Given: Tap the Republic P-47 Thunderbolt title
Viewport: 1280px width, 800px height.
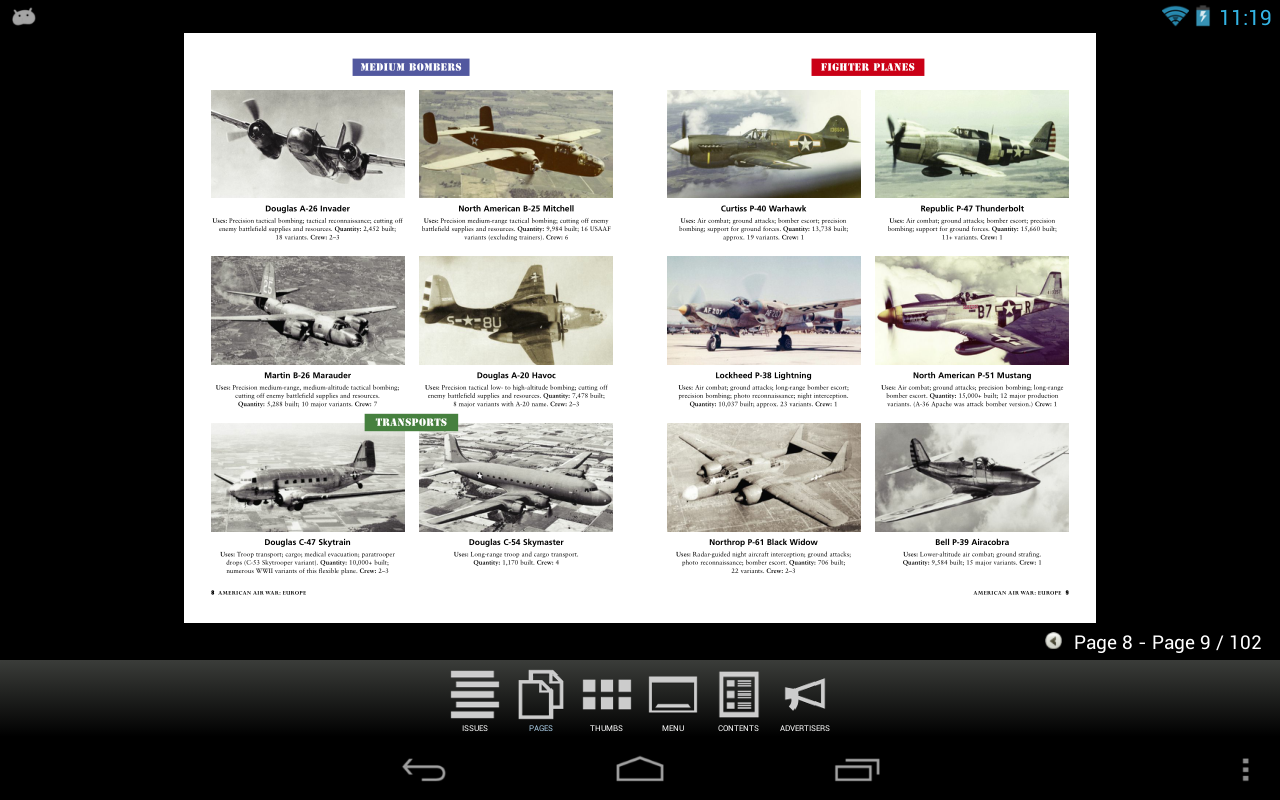Looking at the screenshot, I should (972, 209).
